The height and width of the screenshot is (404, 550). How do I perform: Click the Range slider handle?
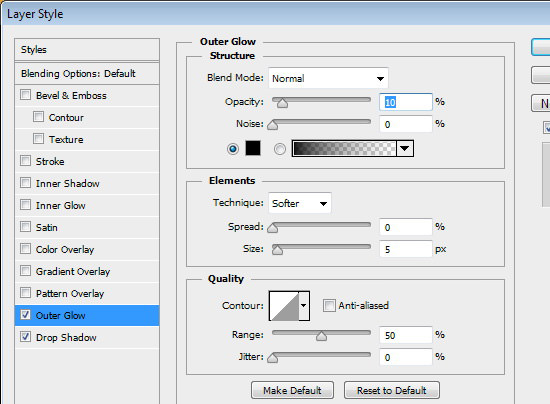[321, 336]
